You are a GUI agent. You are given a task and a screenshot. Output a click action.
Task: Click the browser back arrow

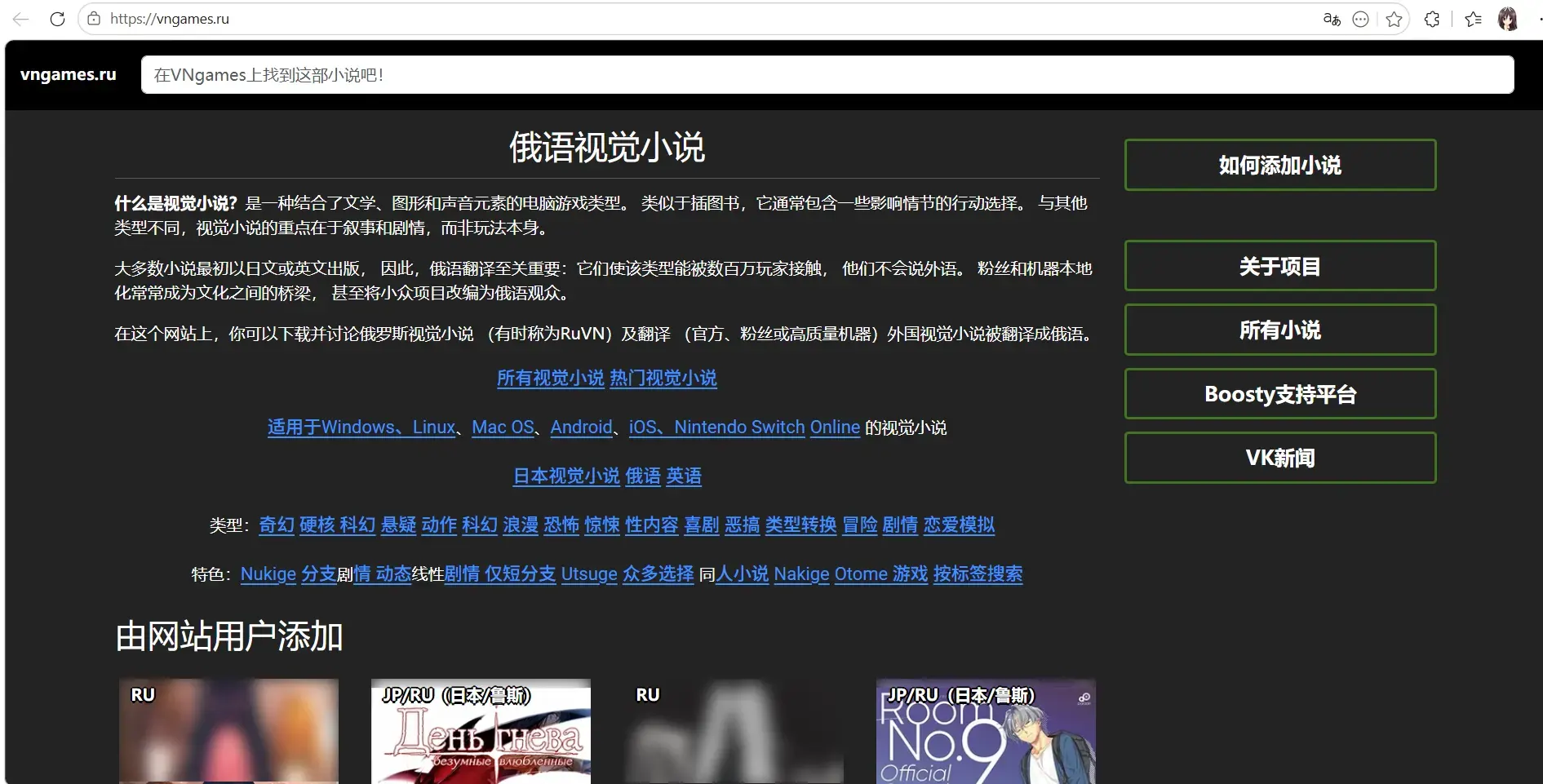(21, 19)
